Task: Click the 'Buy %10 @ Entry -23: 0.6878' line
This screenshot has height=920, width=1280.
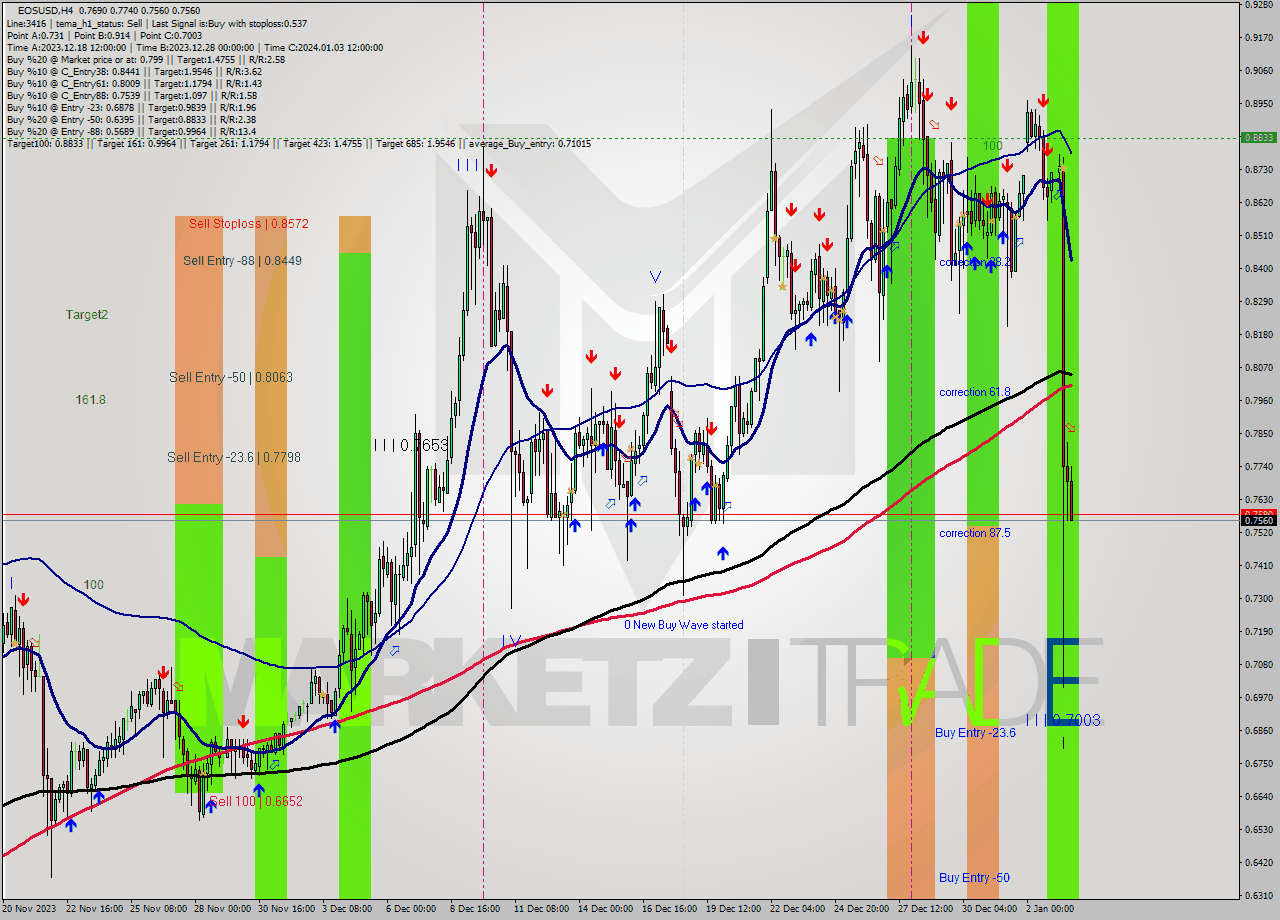Action: (x=131, y=107)
